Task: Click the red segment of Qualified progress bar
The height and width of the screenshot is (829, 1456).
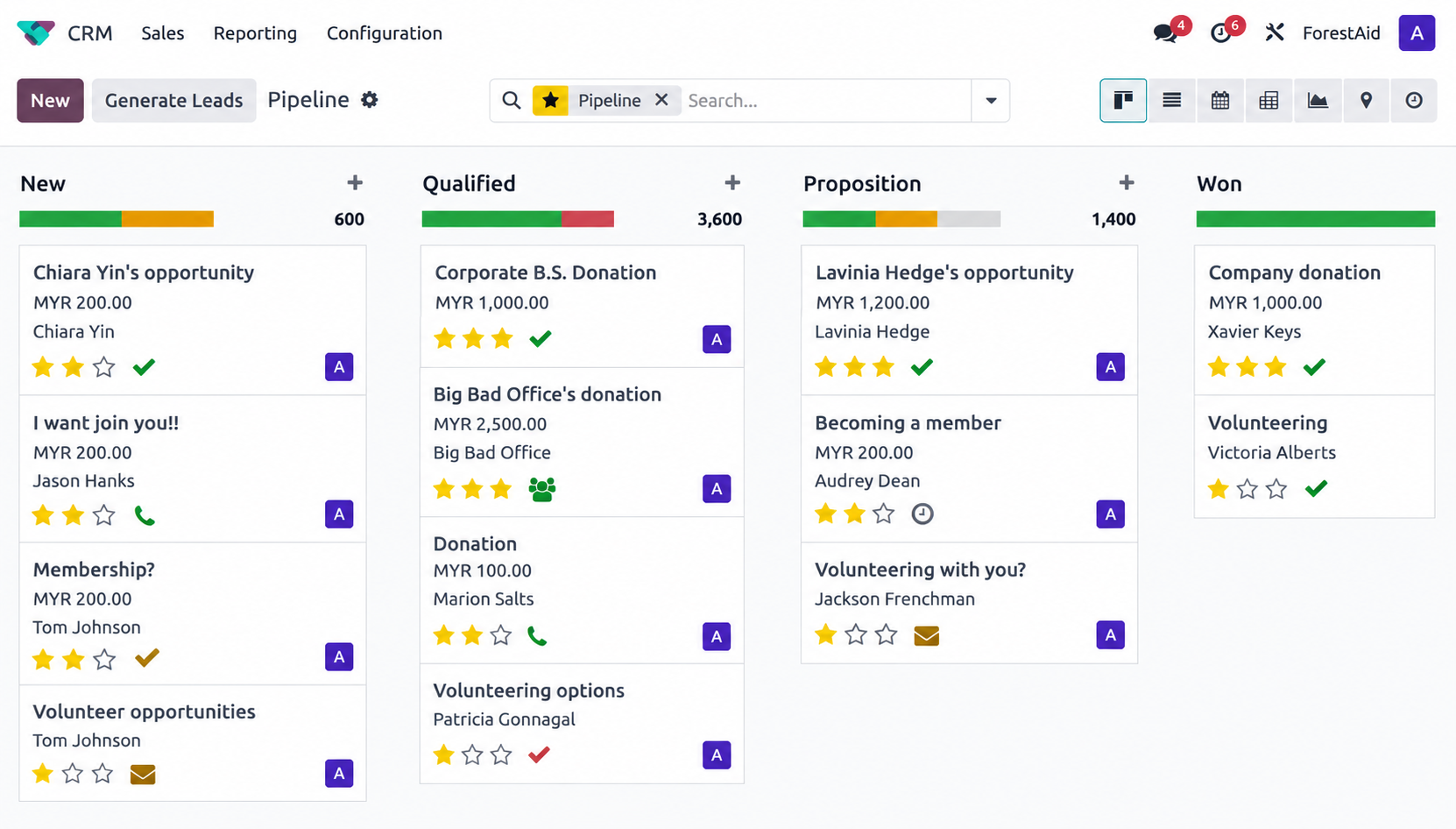Action: (588, 219)
